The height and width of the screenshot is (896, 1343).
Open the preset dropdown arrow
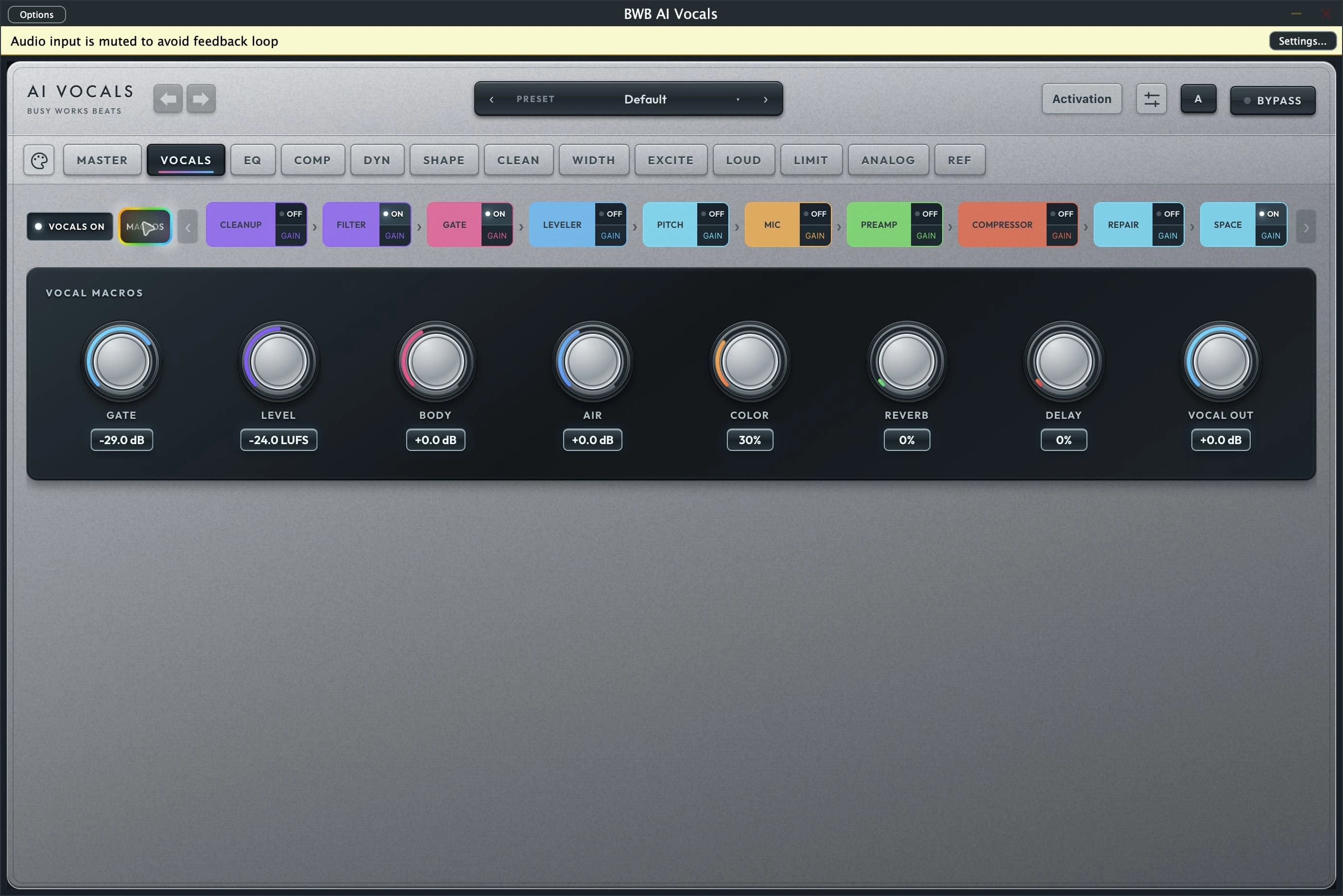tap(738, 100)
